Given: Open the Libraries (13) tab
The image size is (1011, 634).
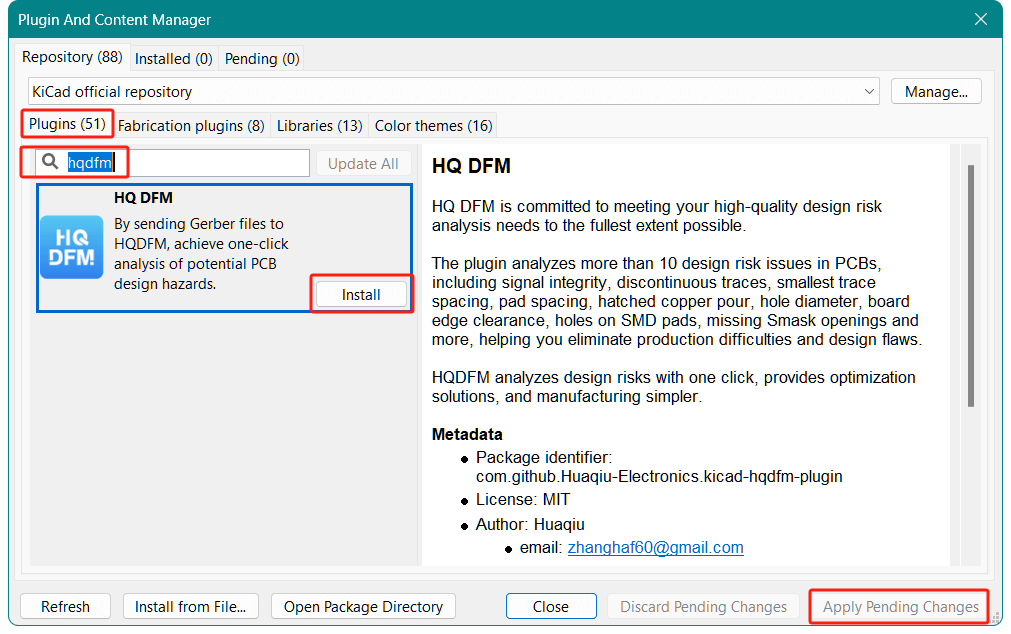Looking at the screenshot, I should (319, 126).
